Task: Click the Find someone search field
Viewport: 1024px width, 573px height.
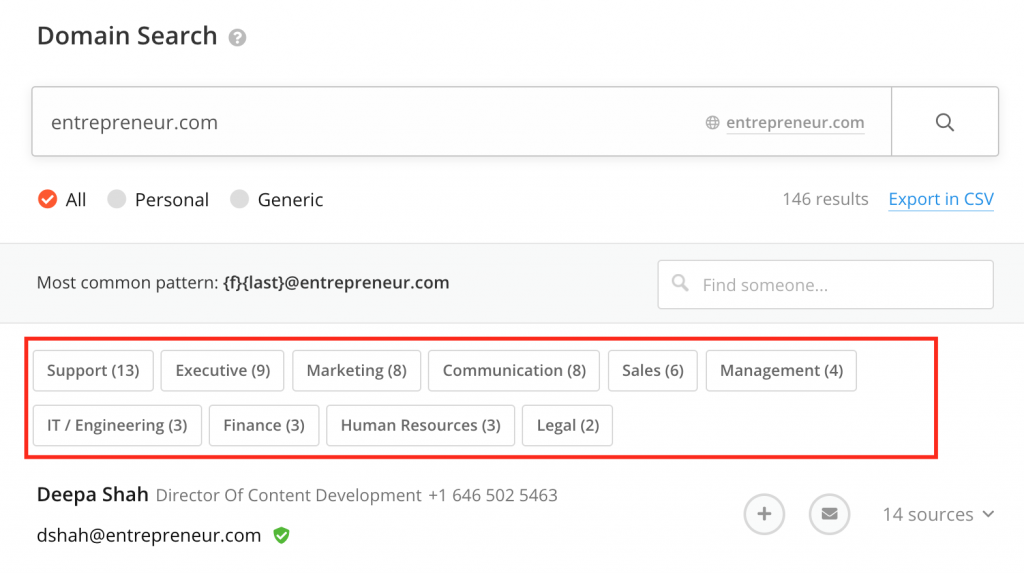Action: [825, 284]
